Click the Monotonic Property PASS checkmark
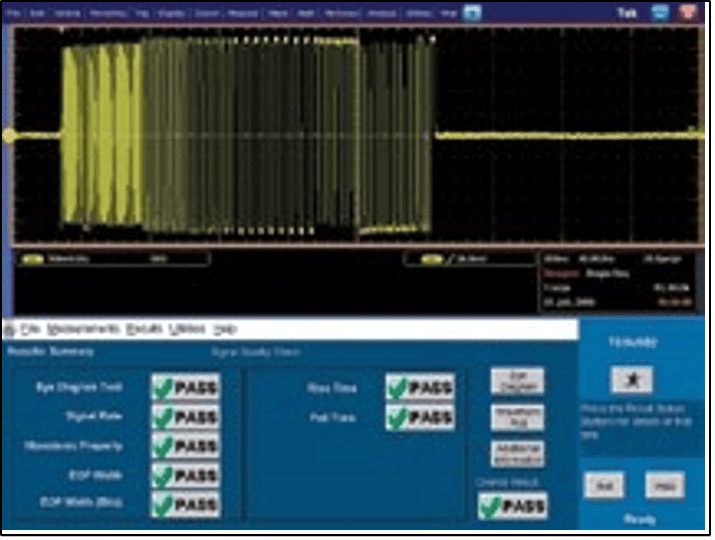This screenshot has height=540, width=715. (163, 445)
